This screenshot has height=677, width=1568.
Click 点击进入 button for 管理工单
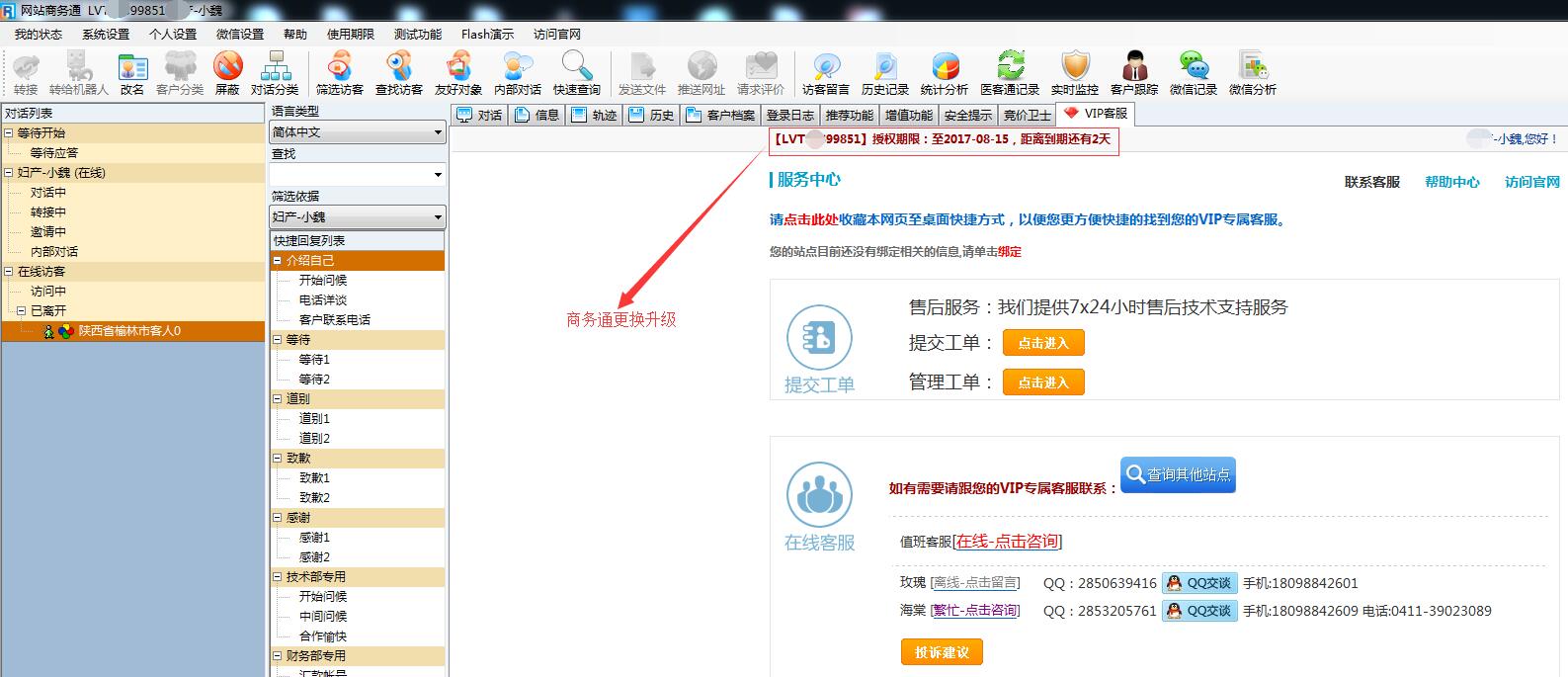pos(1043,382)
